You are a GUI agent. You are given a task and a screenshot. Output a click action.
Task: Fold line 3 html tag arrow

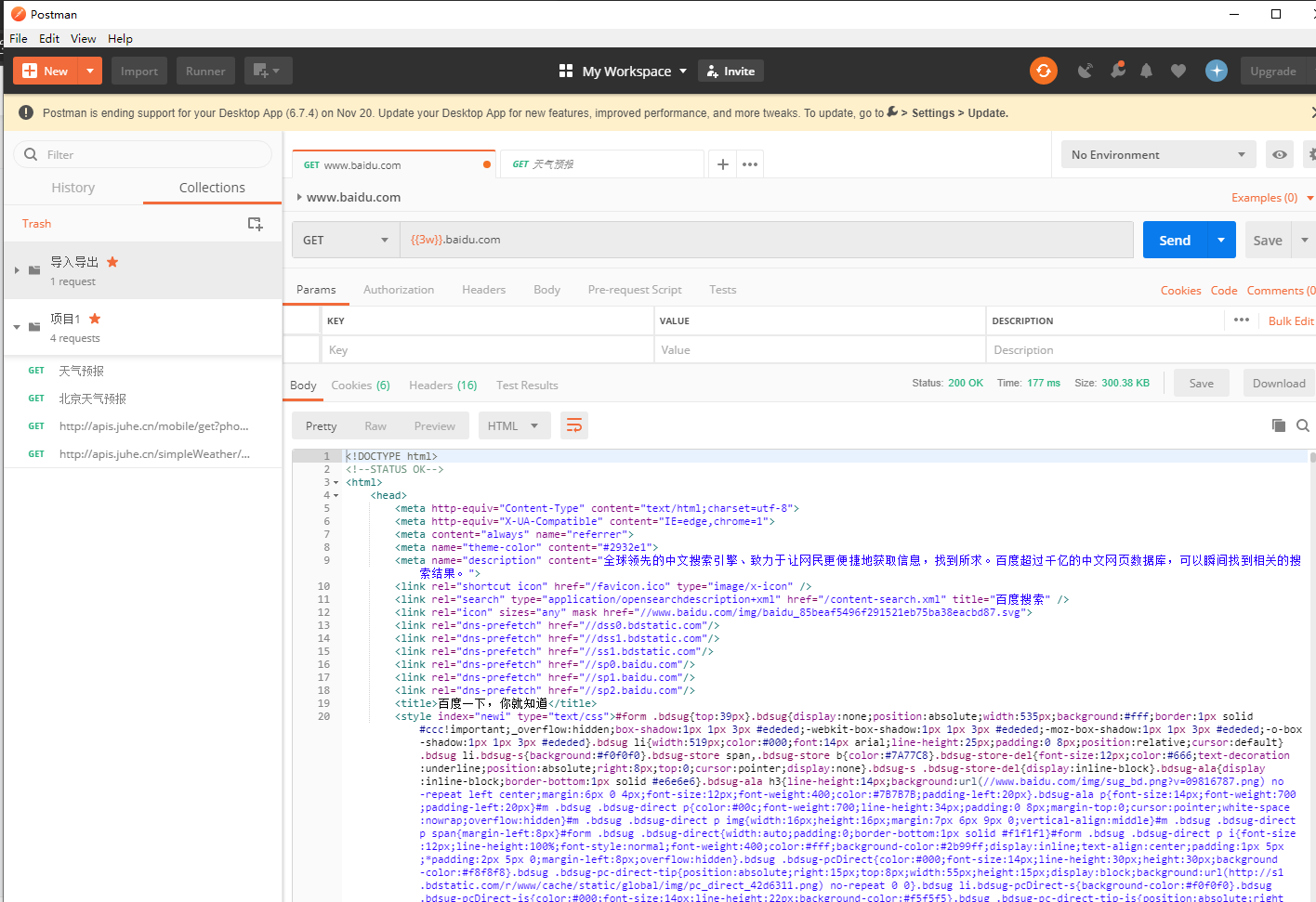pyautogui.click(x=336, y=482)
